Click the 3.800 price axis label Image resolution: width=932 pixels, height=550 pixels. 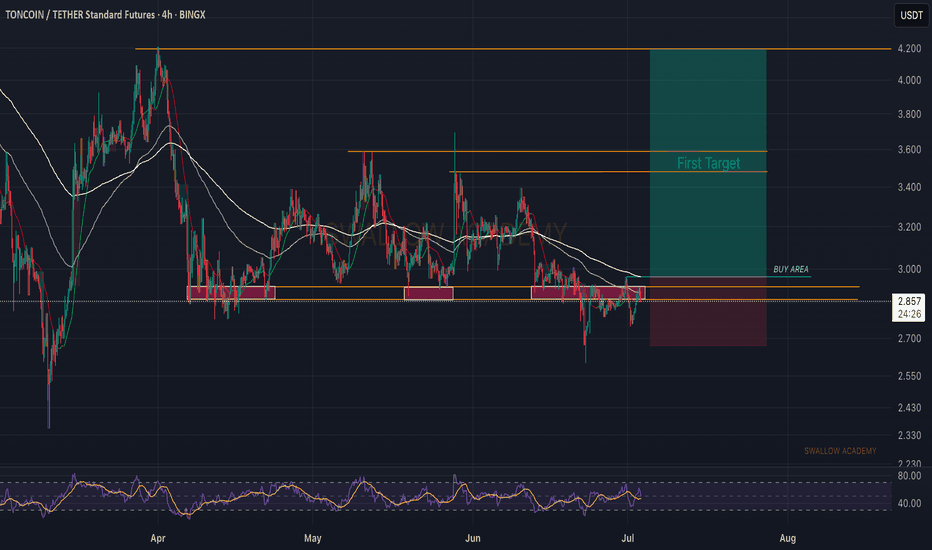(909, 114)
